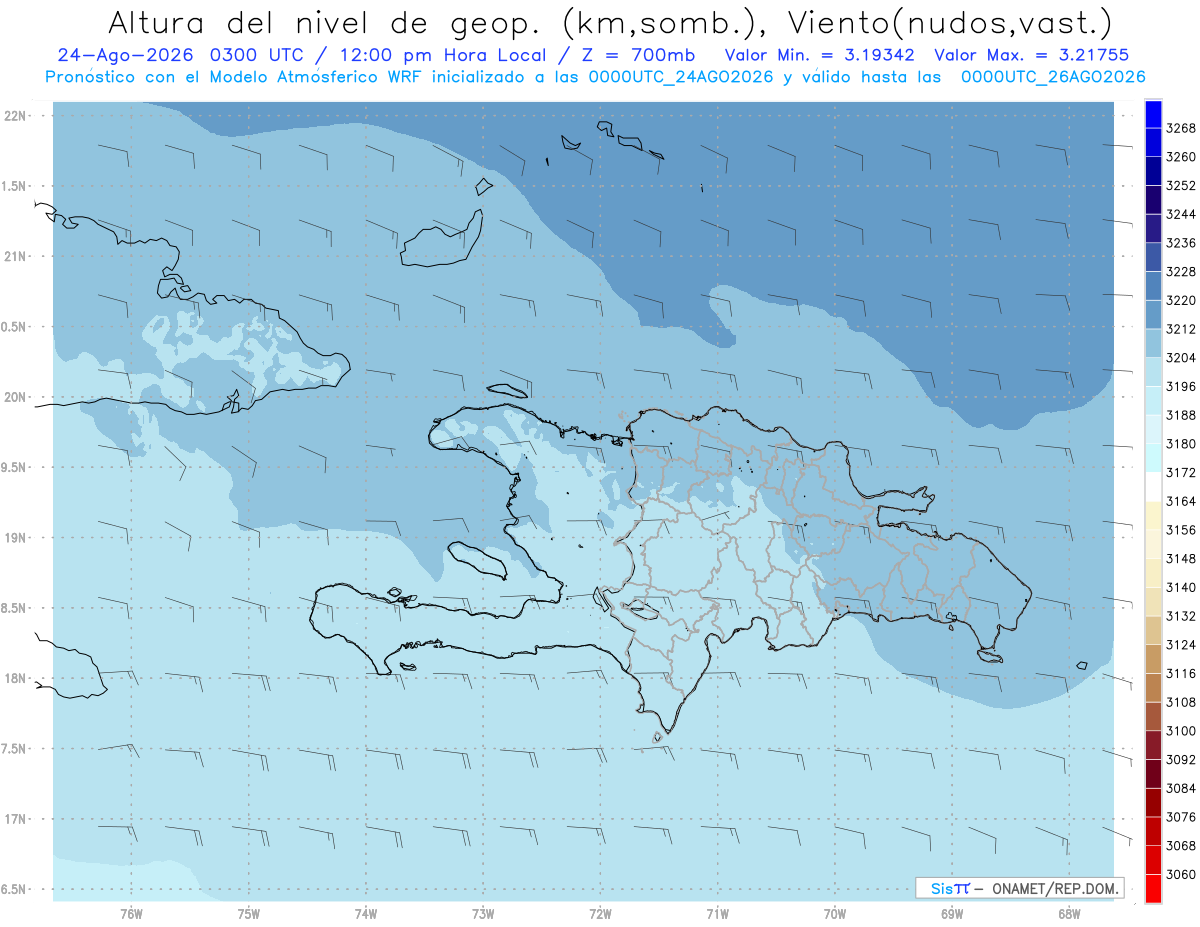The height and width of the screenshot is (927, 1200).
Task: Click the '3100' colorbar value
Action: (x=1181, y=731)
